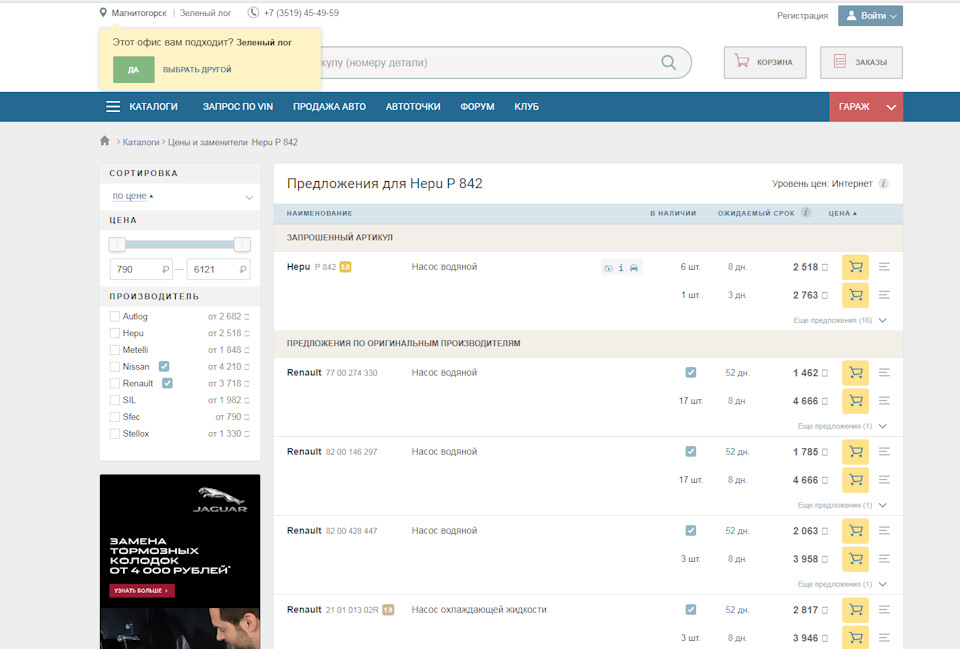Open the Автоточки menu item
This screenshot has height=649, width=960.
coord(413,107)
